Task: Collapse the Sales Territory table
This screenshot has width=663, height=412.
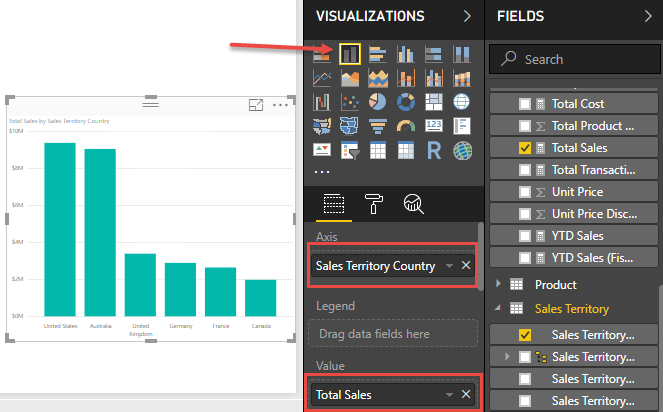Action: (x=499, y=309)
